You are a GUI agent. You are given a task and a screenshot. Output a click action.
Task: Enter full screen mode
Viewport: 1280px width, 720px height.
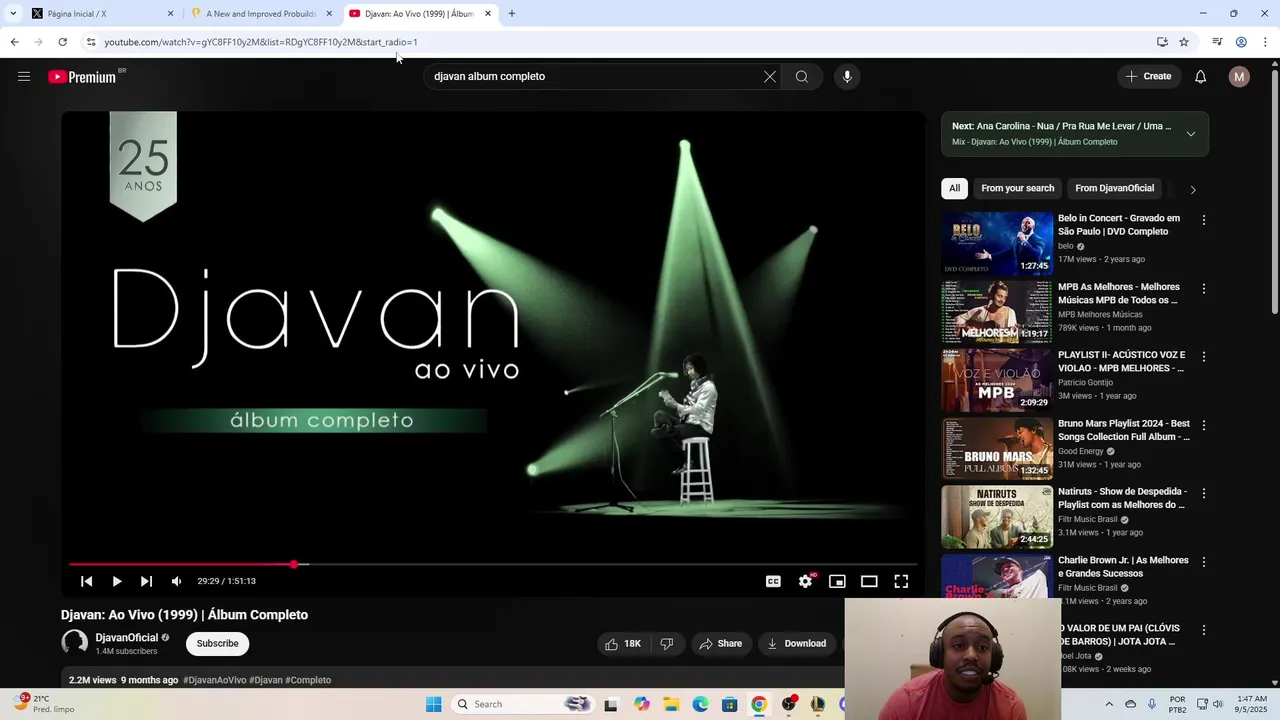tap(901, 581)
